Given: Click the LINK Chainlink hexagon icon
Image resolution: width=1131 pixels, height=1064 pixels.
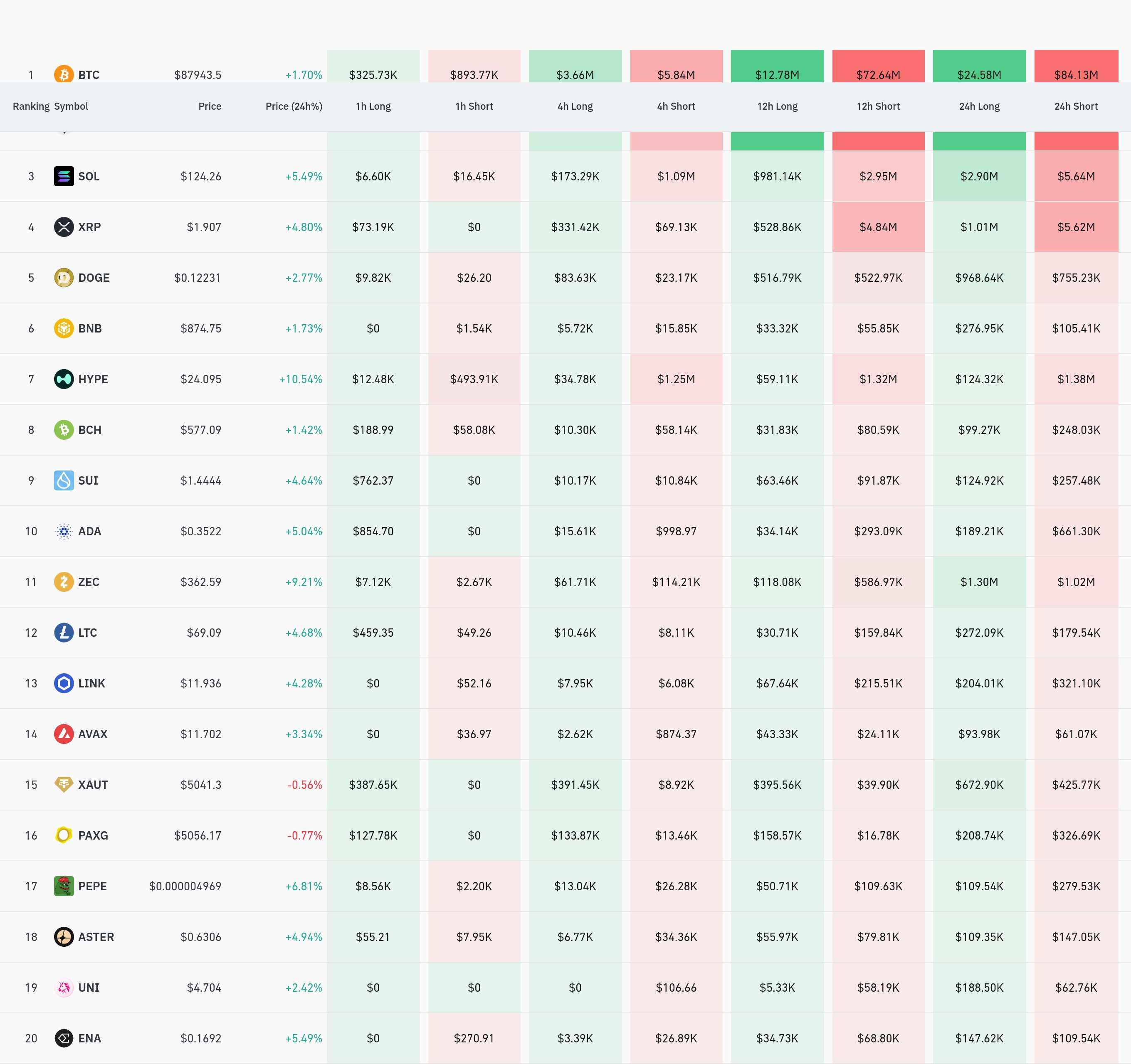Looking at the screenshot, I should click(64, 683).
